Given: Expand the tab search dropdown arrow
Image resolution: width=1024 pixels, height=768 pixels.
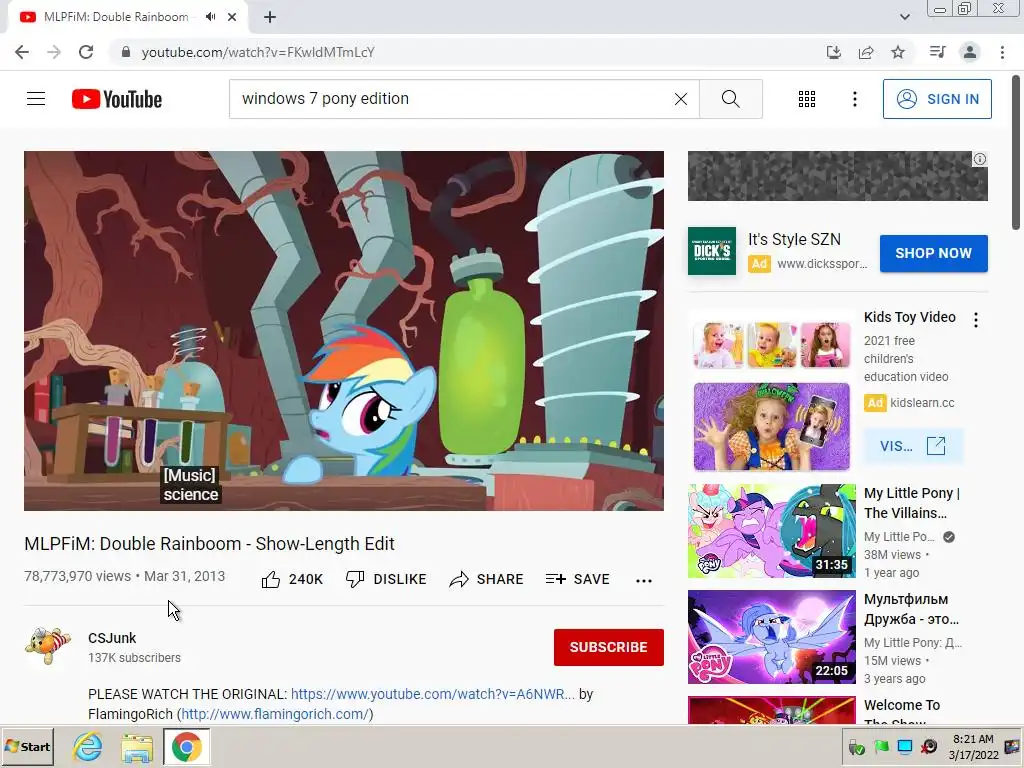Looking at the screenshot, I should [904, 17].
